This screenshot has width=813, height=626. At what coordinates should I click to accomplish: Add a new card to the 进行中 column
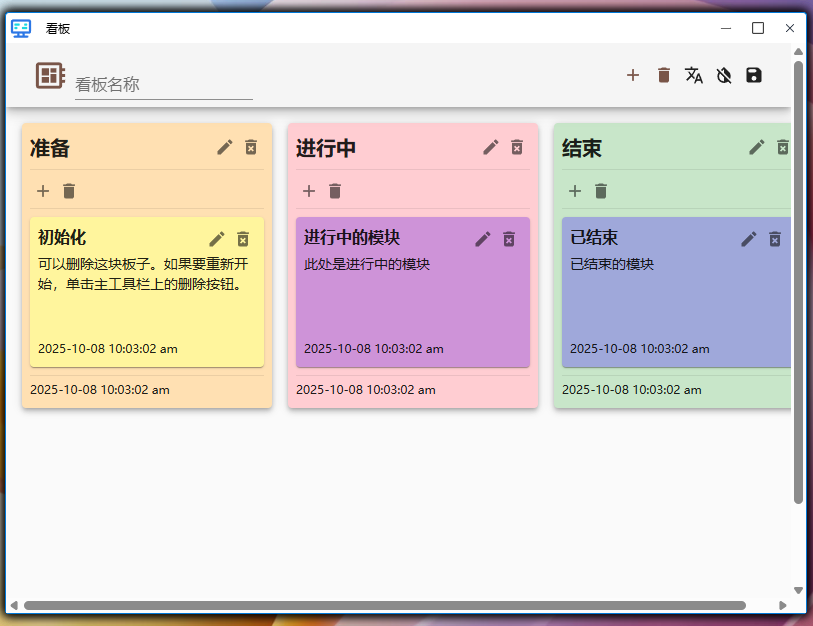click(309, 191)
